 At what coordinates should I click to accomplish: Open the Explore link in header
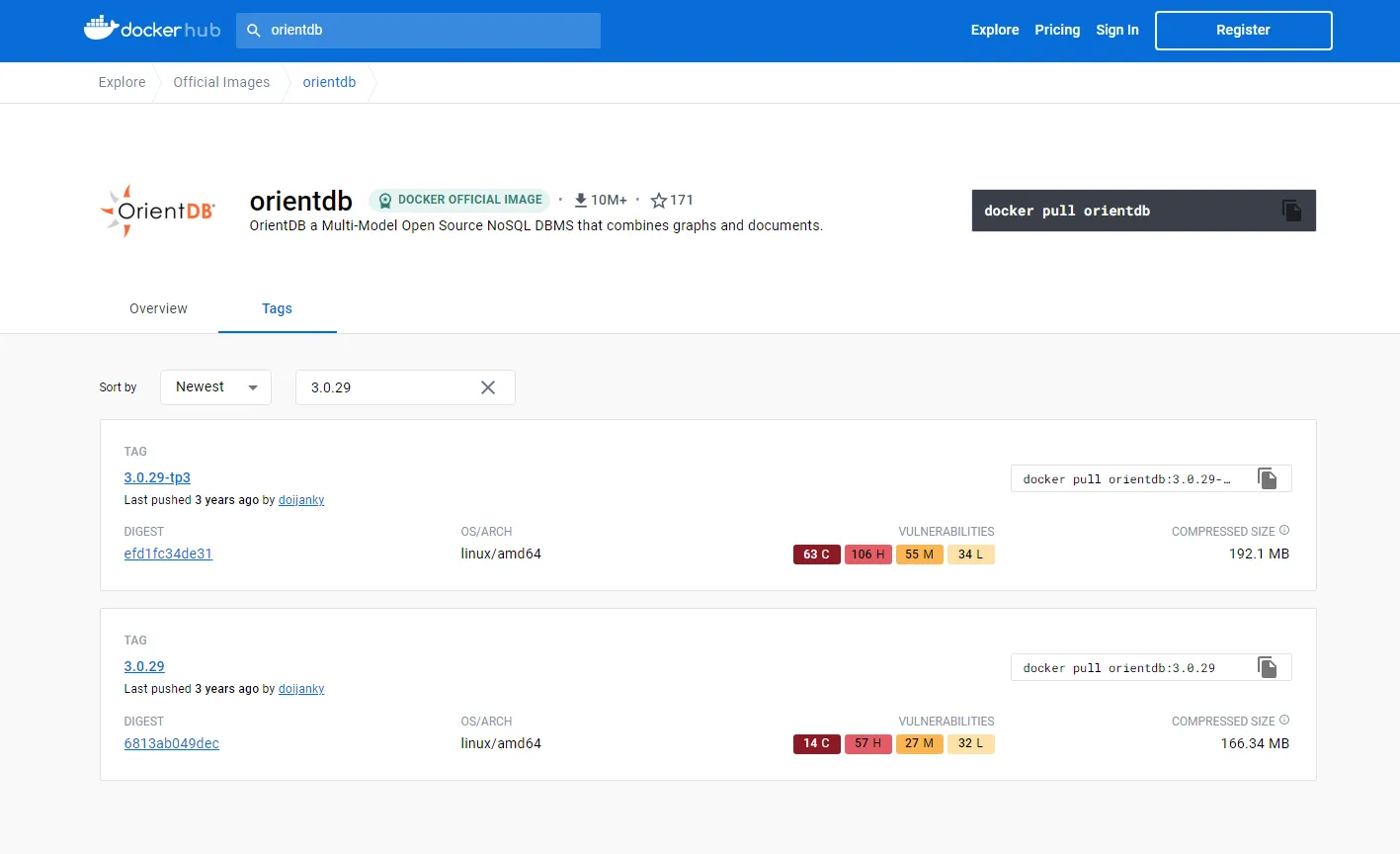pyautogui.click(x=994, y=30)
